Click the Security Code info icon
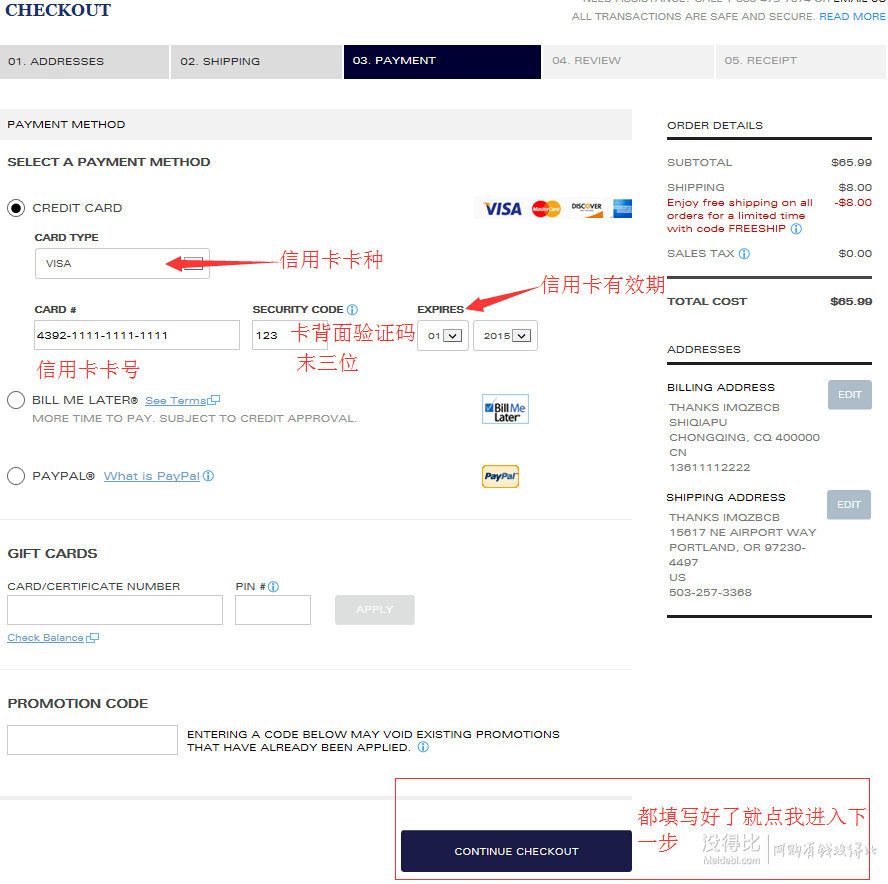 (352, 310)
